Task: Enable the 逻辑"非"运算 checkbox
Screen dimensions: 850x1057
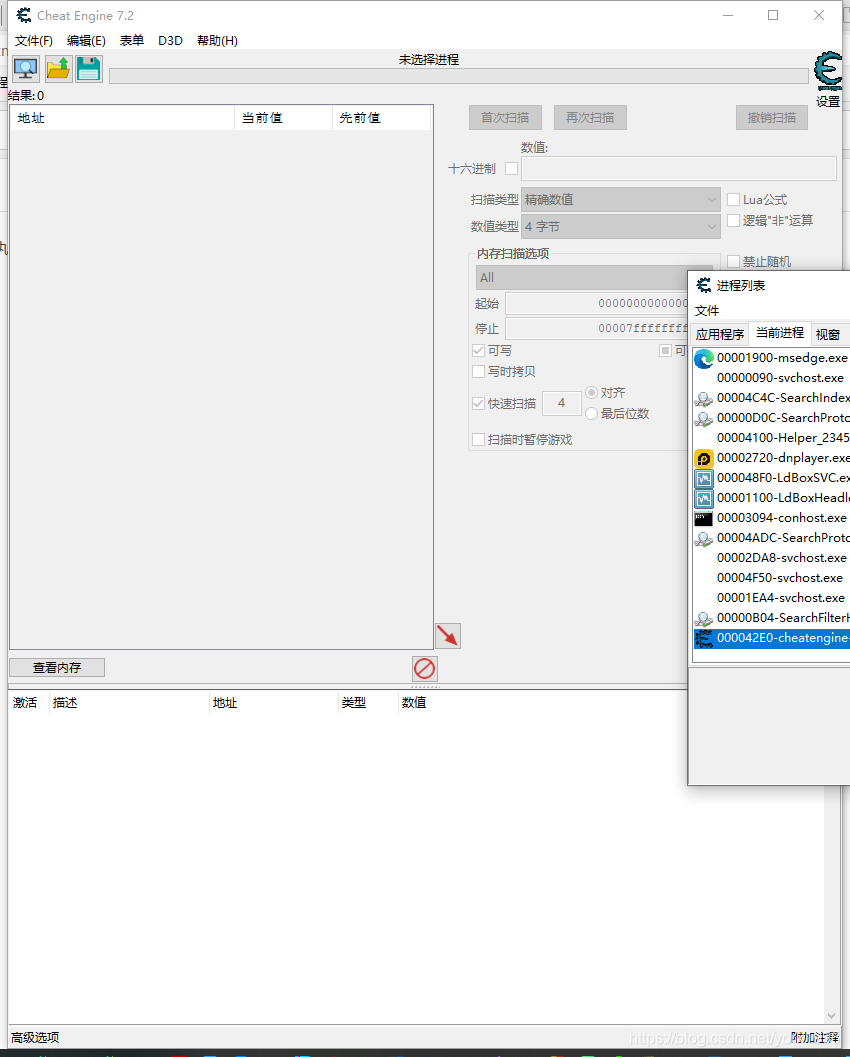Action: click(733, 220)
